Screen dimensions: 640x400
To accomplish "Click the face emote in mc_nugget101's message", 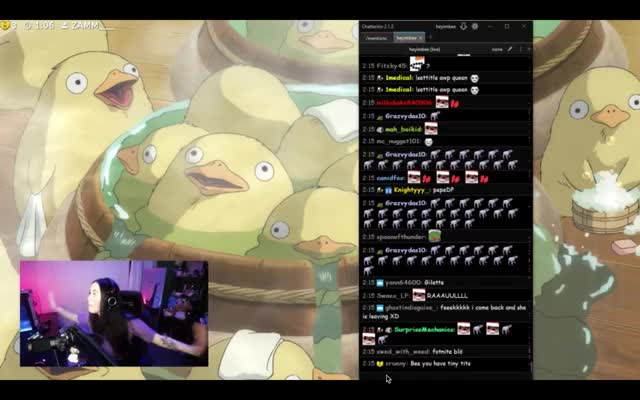I will pyautogui.click(x=428, y=142).
